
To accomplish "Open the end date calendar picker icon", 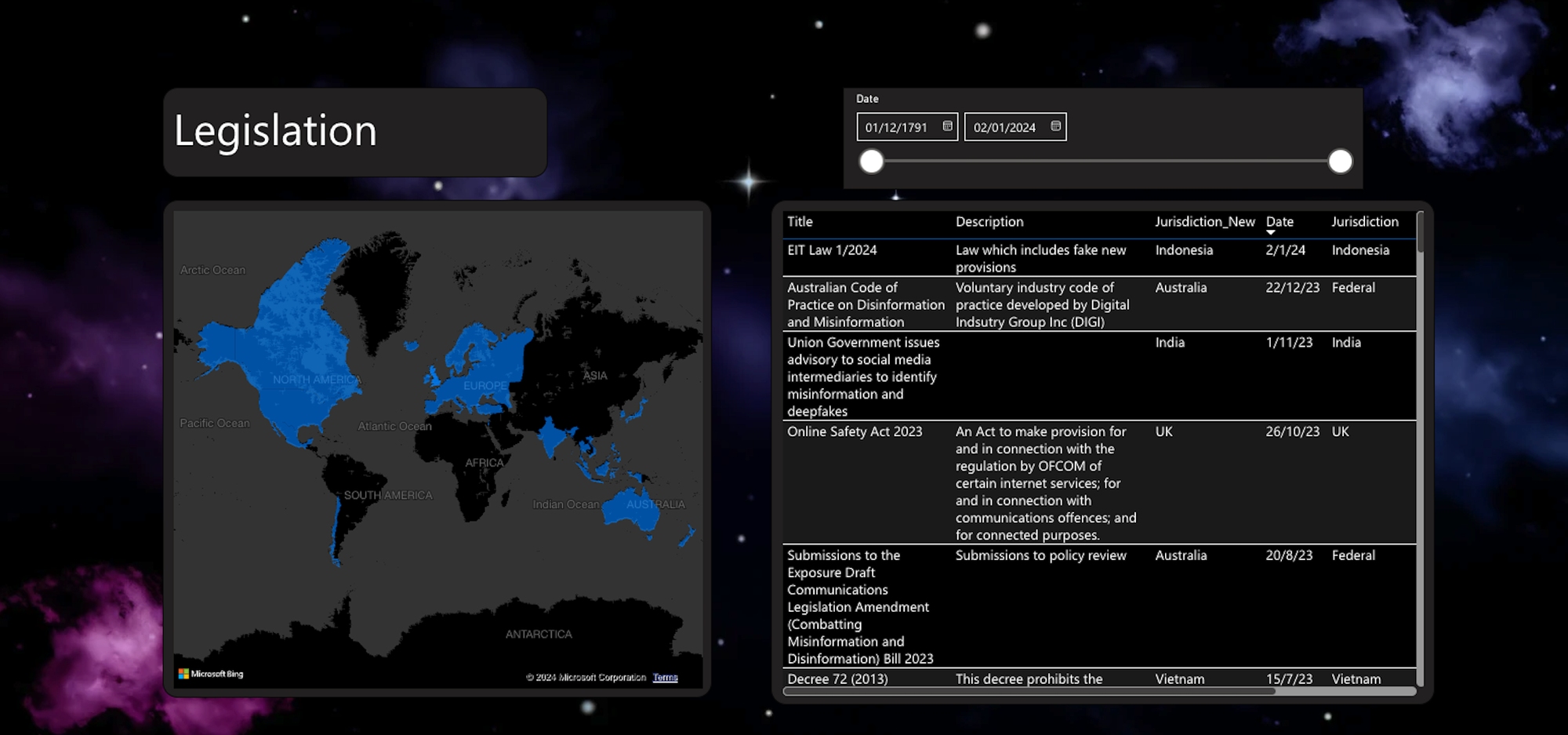I will (x=1055, y=126).
